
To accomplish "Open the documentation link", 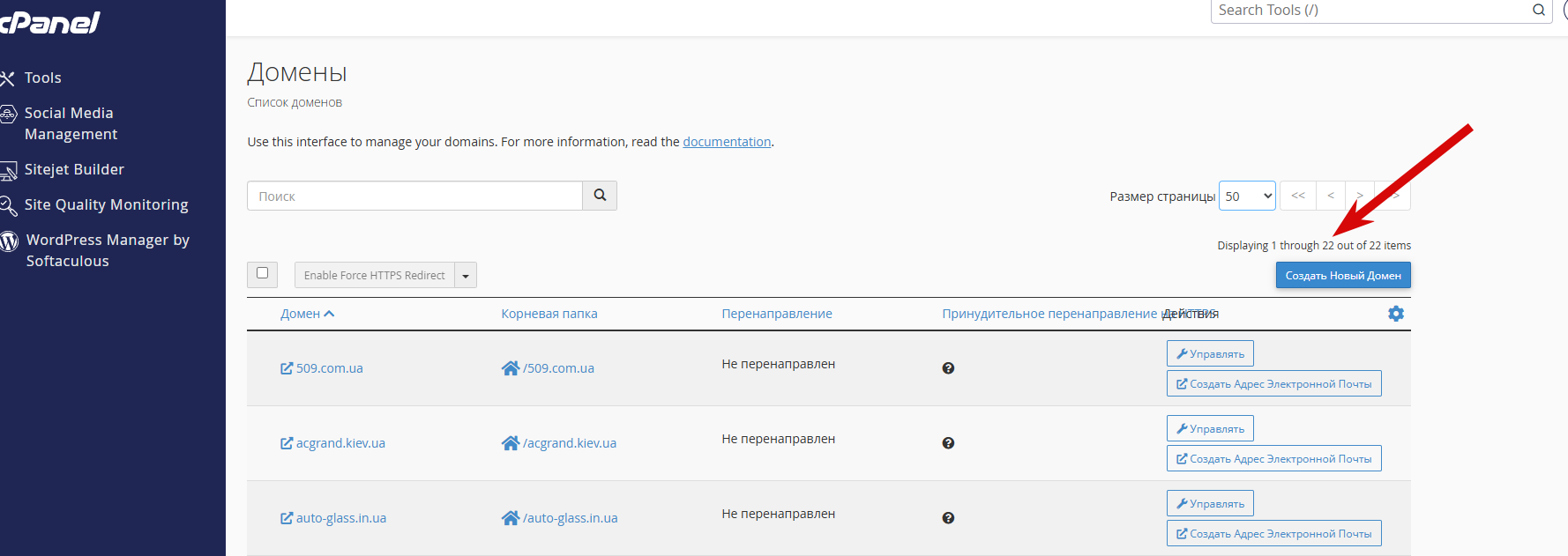I will point(727,142).
